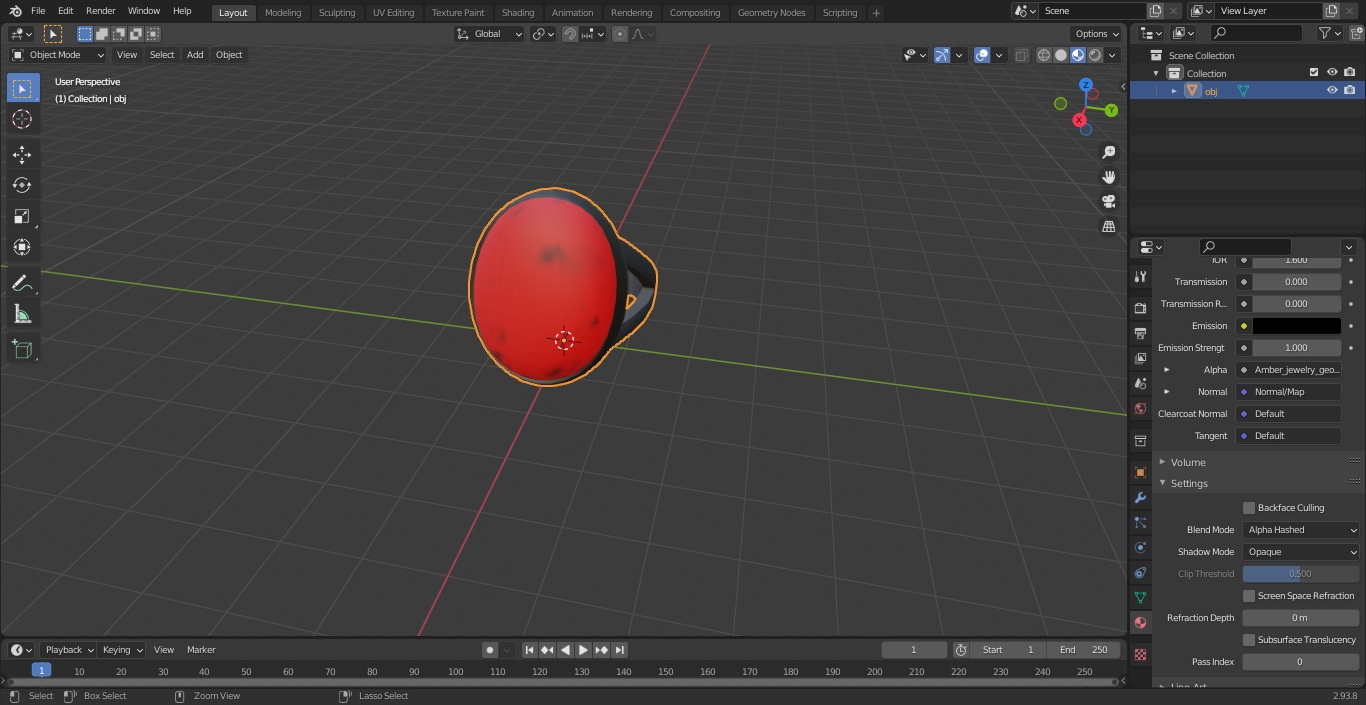Open the Blend Mode Alpha Hashed dropdown

tap(1301, 530)
